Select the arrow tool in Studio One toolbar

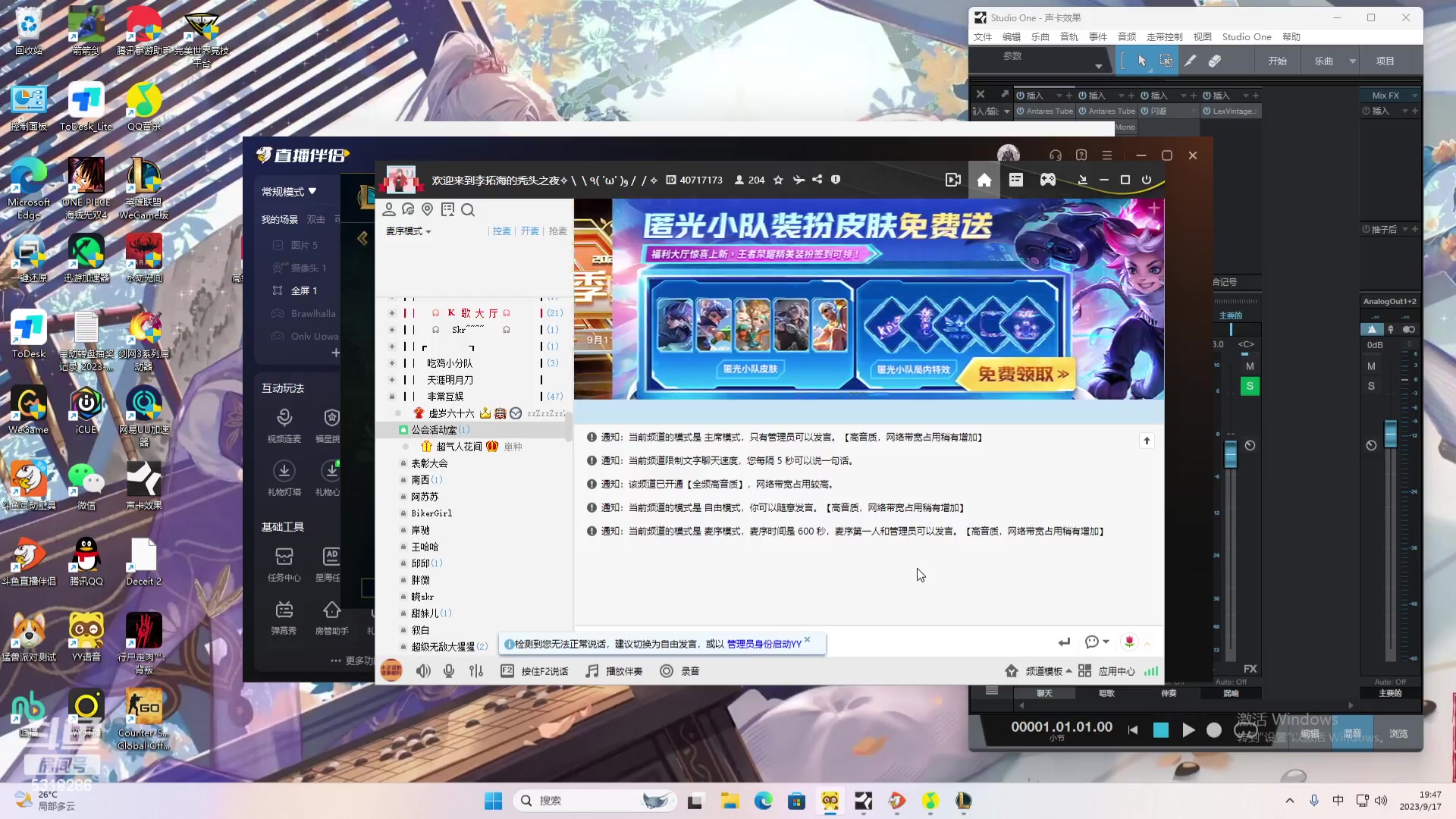(1141, 61)
